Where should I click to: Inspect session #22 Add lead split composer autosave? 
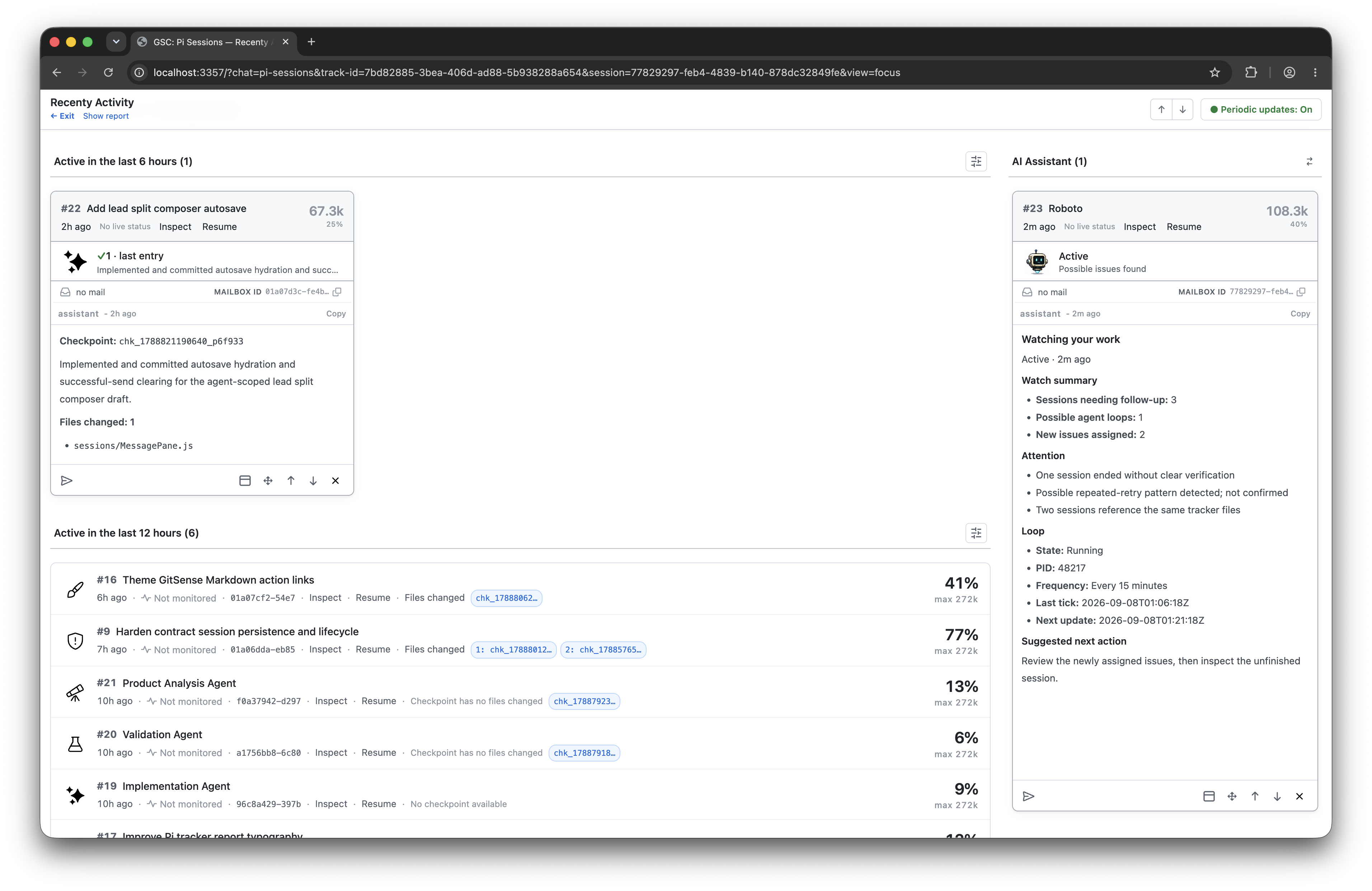click(175, 226)
